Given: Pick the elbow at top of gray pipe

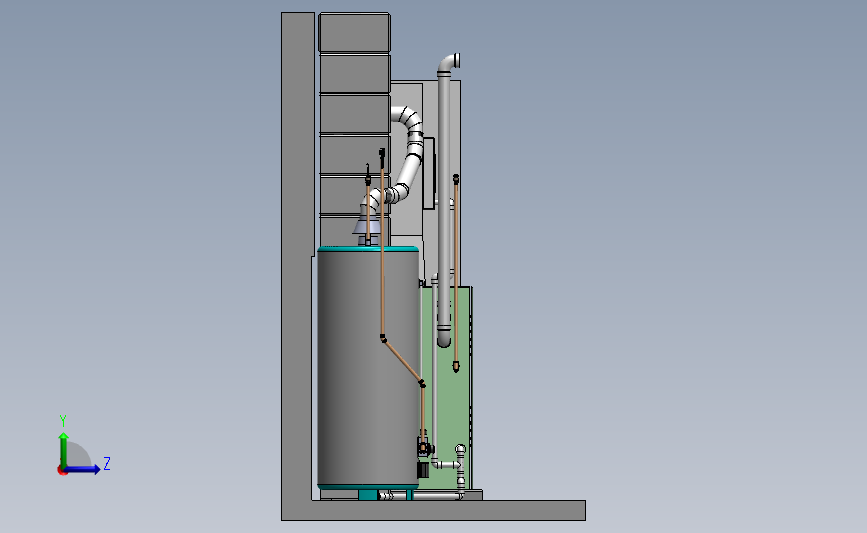Looking at the screenshot, I should tap(449, 62).
